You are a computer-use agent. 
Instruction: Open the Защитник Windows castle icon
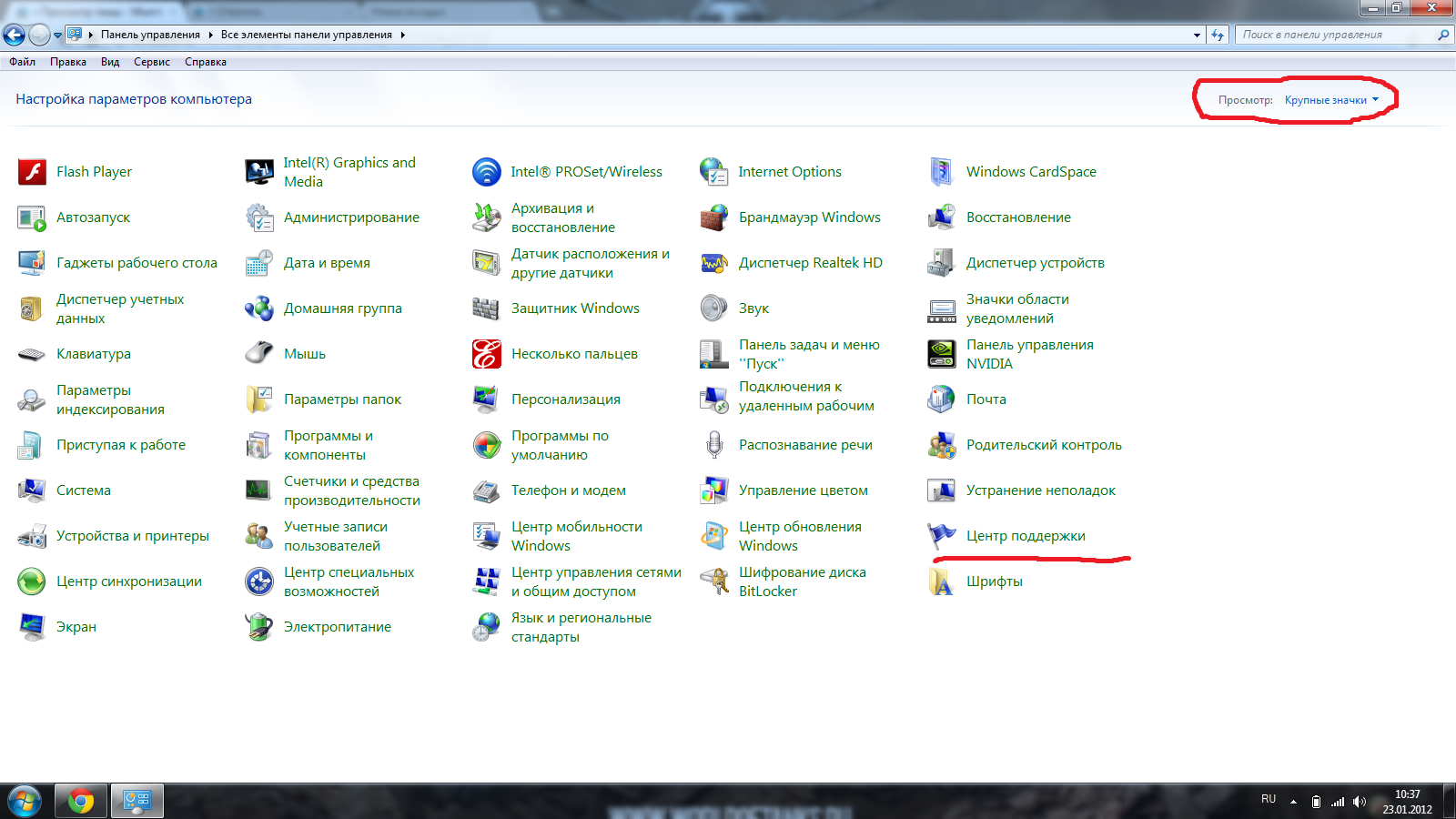(x=487, y=308)
